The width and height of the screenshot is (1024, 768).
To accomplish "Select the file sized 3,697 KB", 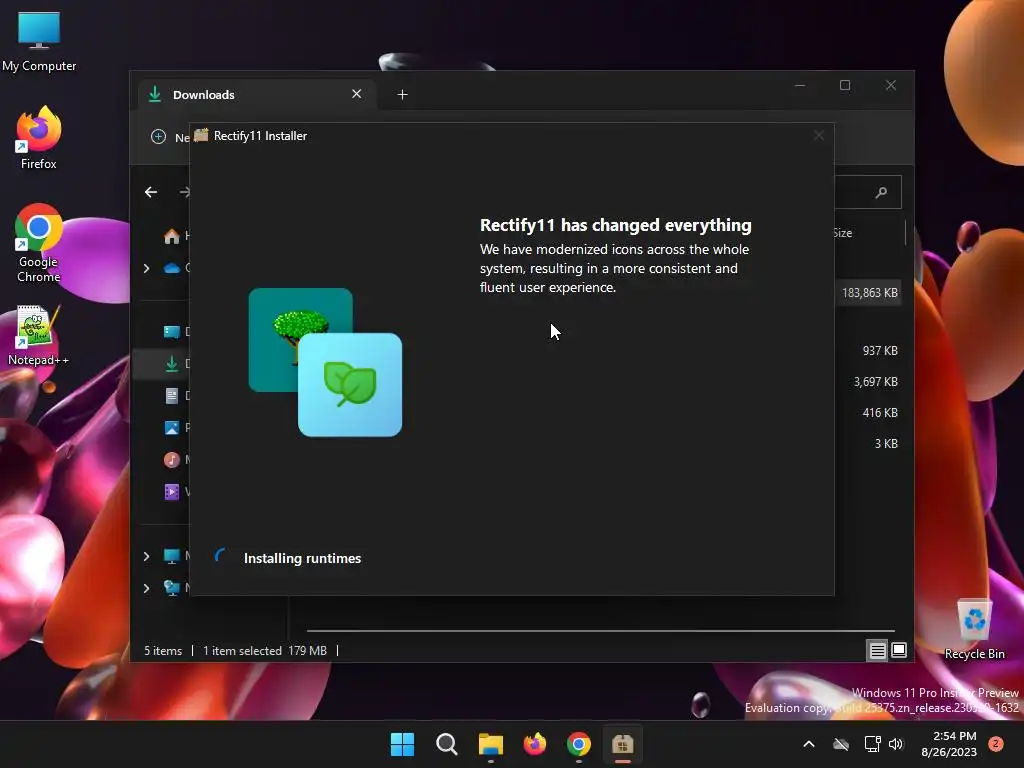I will [x=875, y=381].
